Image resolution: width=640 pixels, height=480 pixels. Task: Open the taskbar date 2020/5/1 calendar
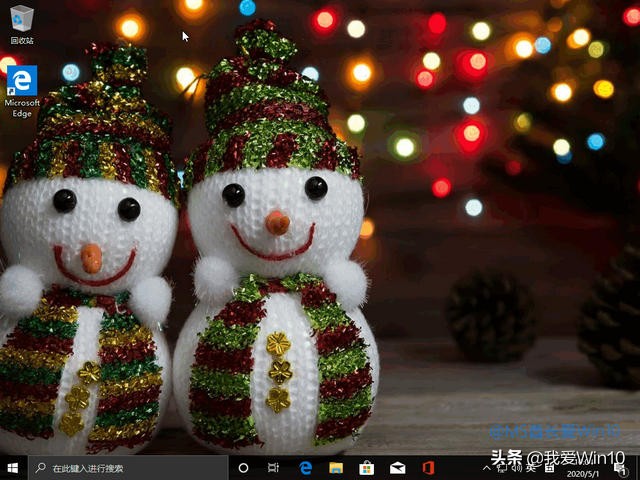coord(583,473)
